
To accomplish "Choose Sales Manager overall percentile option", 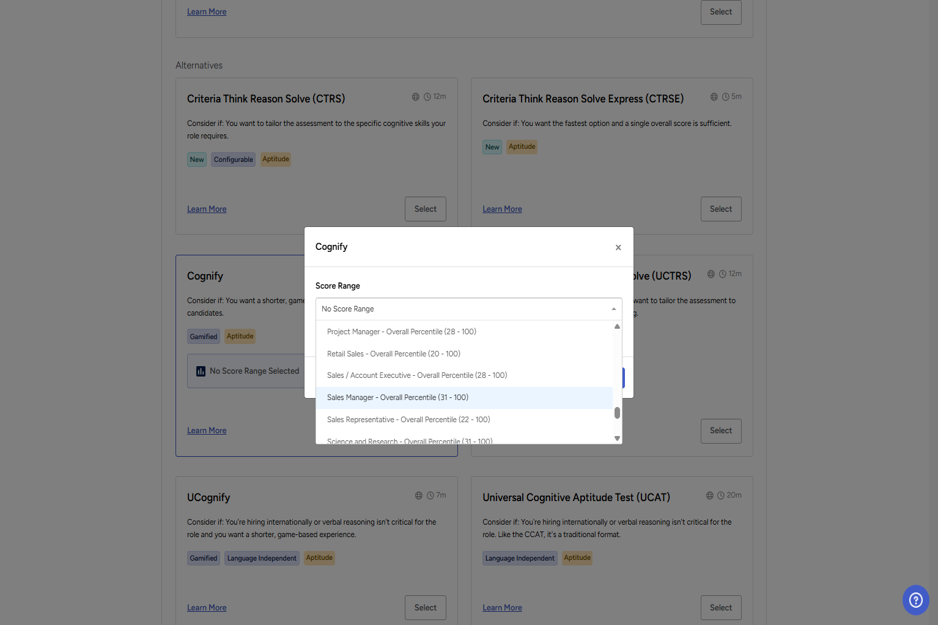I will tap(464, 397).
